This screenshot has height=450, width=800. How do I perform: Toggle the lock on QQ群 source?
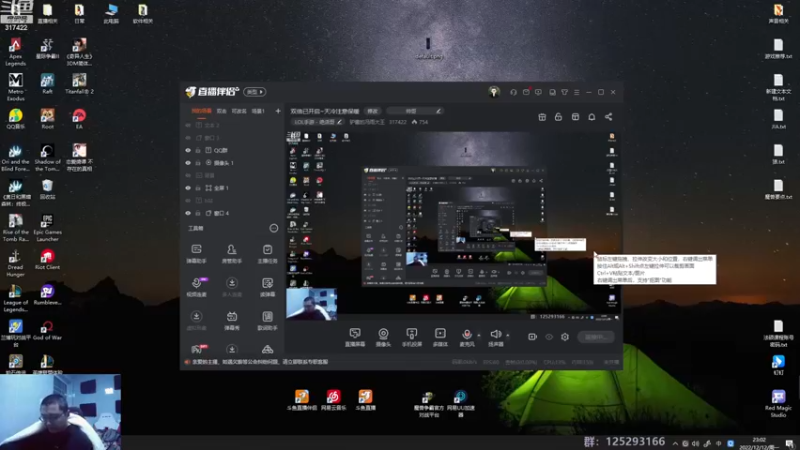click(x=198, y=151)
